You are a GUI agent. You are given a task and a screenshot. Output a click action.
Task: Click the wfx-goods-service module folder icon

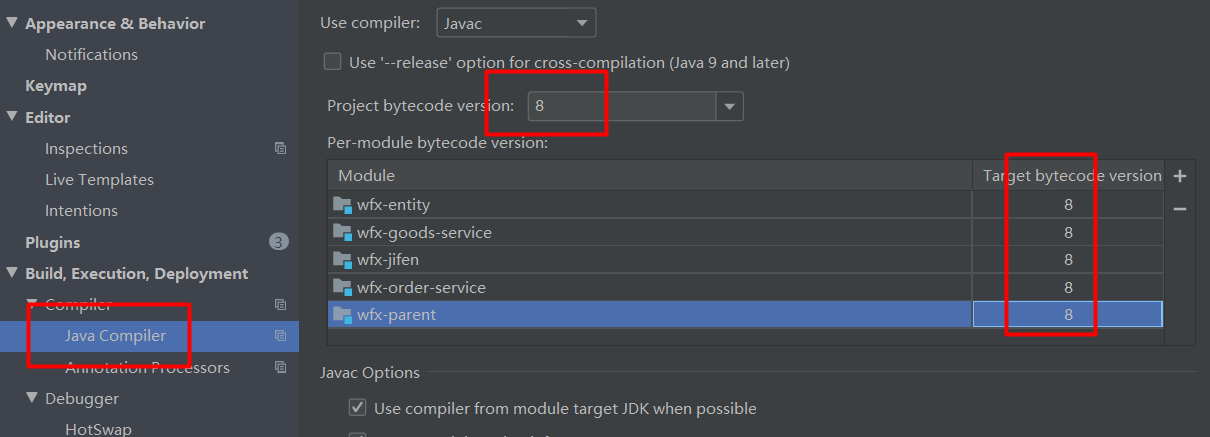[342, 232]
